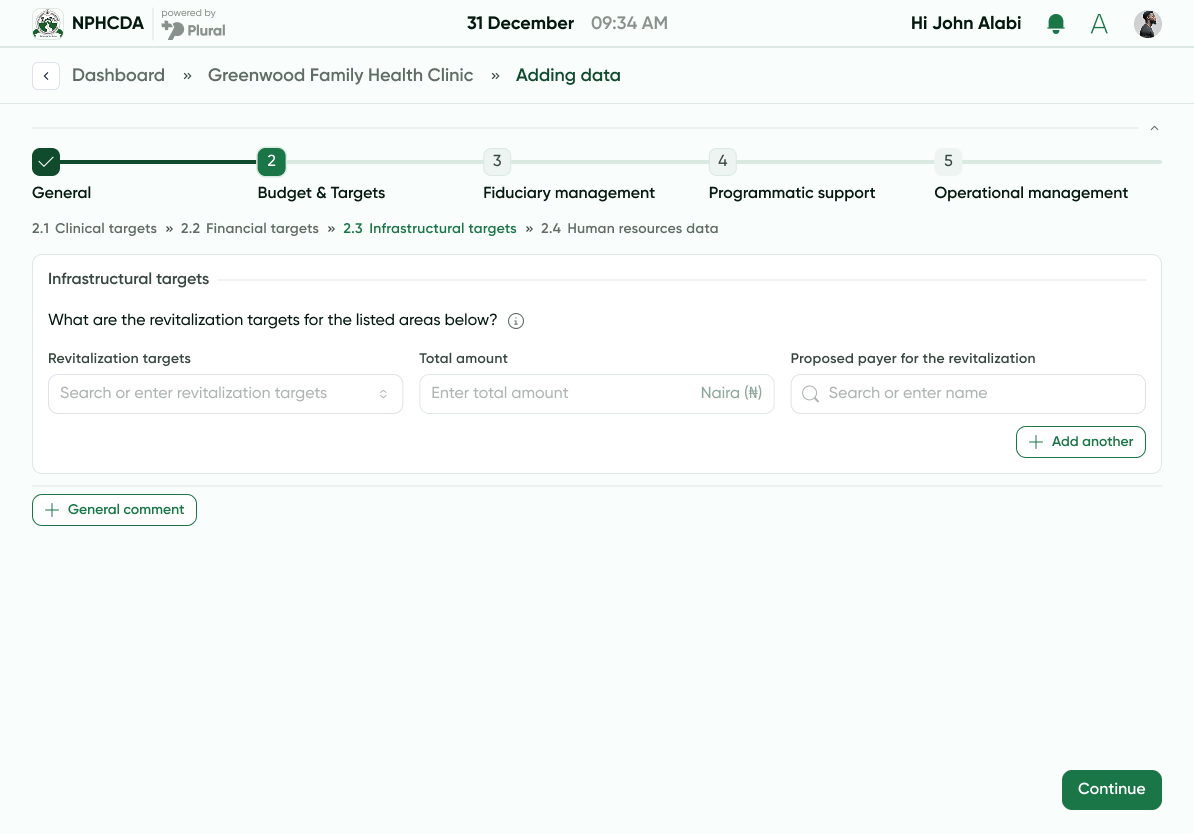This screenshot has width=1194, height=834.
Task: Click the '31 December' date text
Action: 520,24
